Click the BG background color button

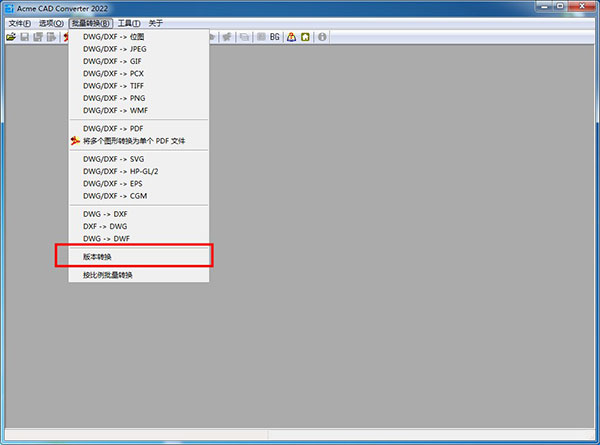275,37
